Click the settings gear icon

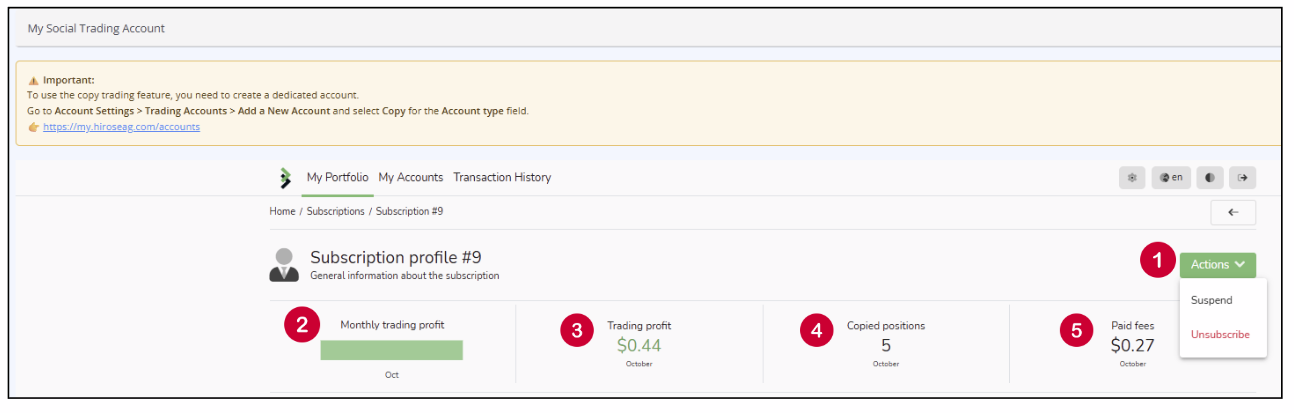coord(1132,178)
